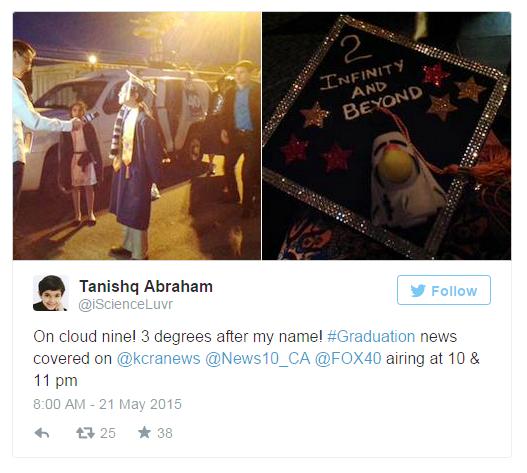527x473 pixels.
Task: Open the @iScienceLuvr handle
Action: click(x=126, y=304)
